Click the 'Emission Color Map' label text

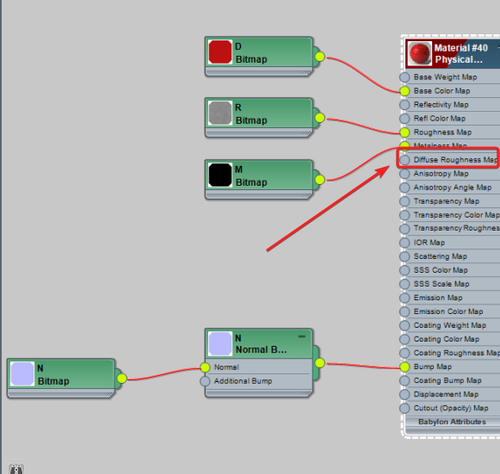[448, 311]
